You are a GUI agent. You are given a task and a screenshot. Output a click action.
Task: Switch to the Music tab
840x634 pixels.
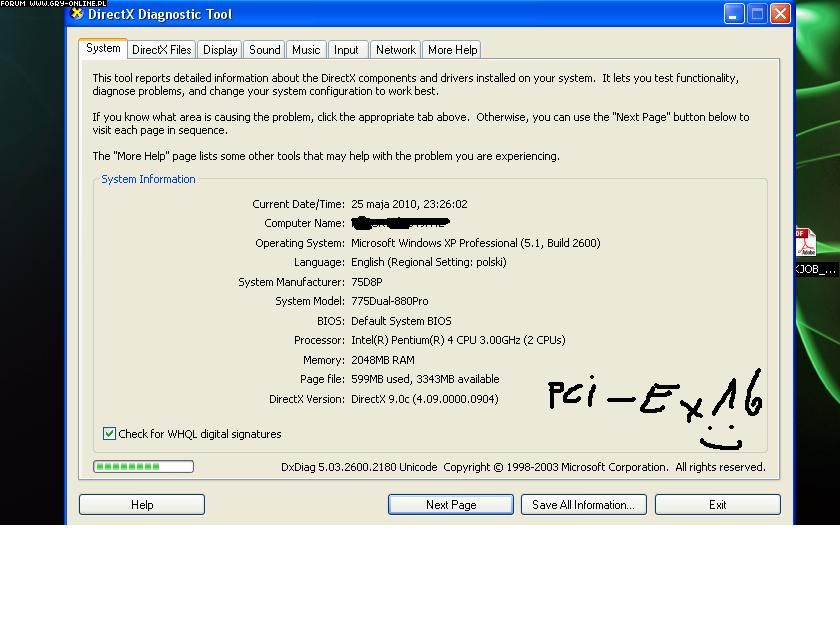point(306,50)
